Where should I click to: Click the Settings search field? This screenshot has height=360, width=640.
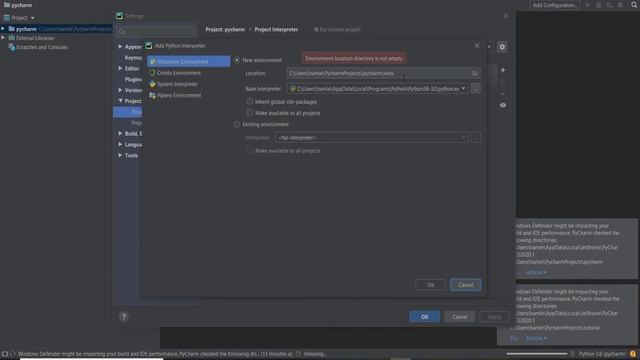[156, 31]
